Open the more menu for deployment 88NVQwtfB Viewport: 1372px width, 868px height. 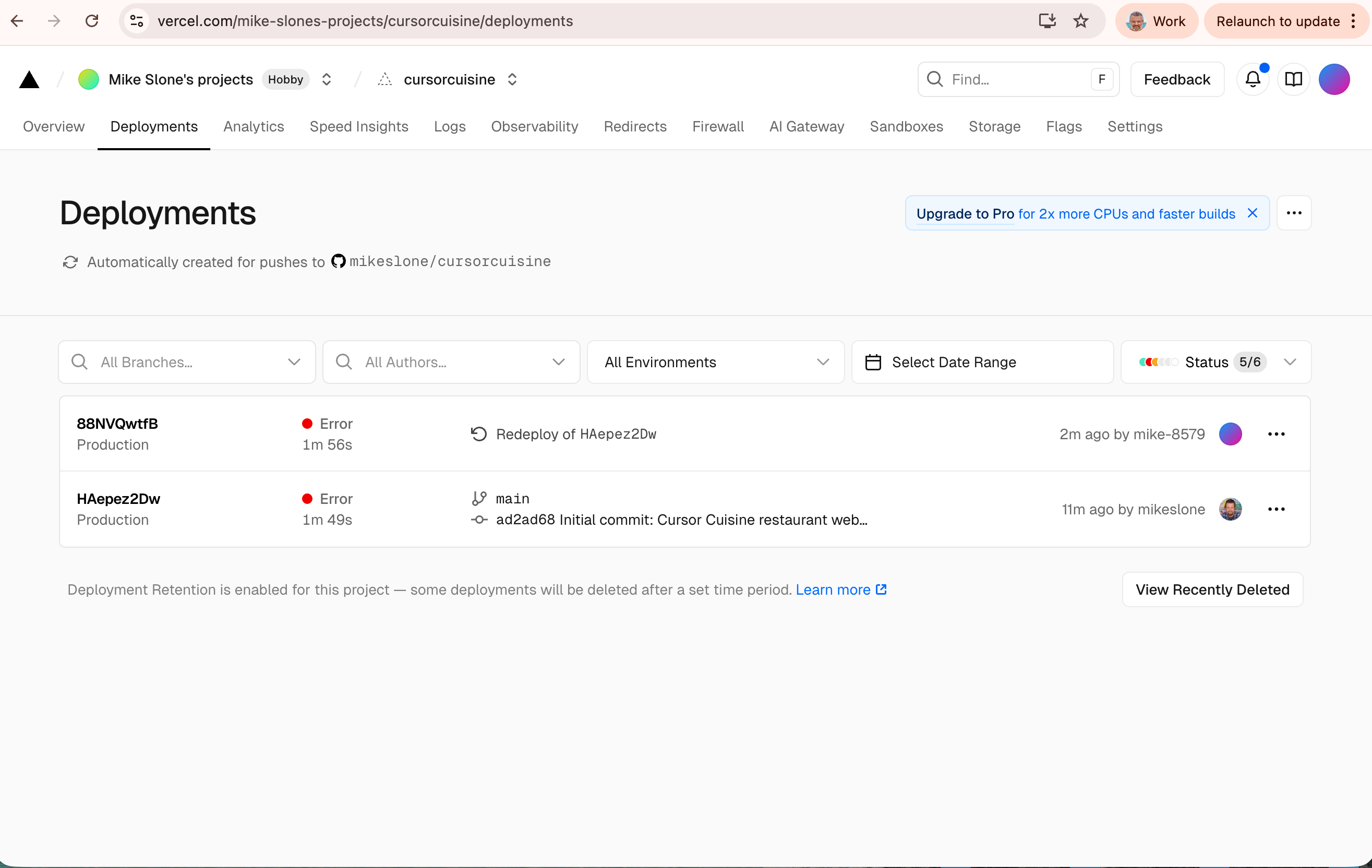point(1275,434)
